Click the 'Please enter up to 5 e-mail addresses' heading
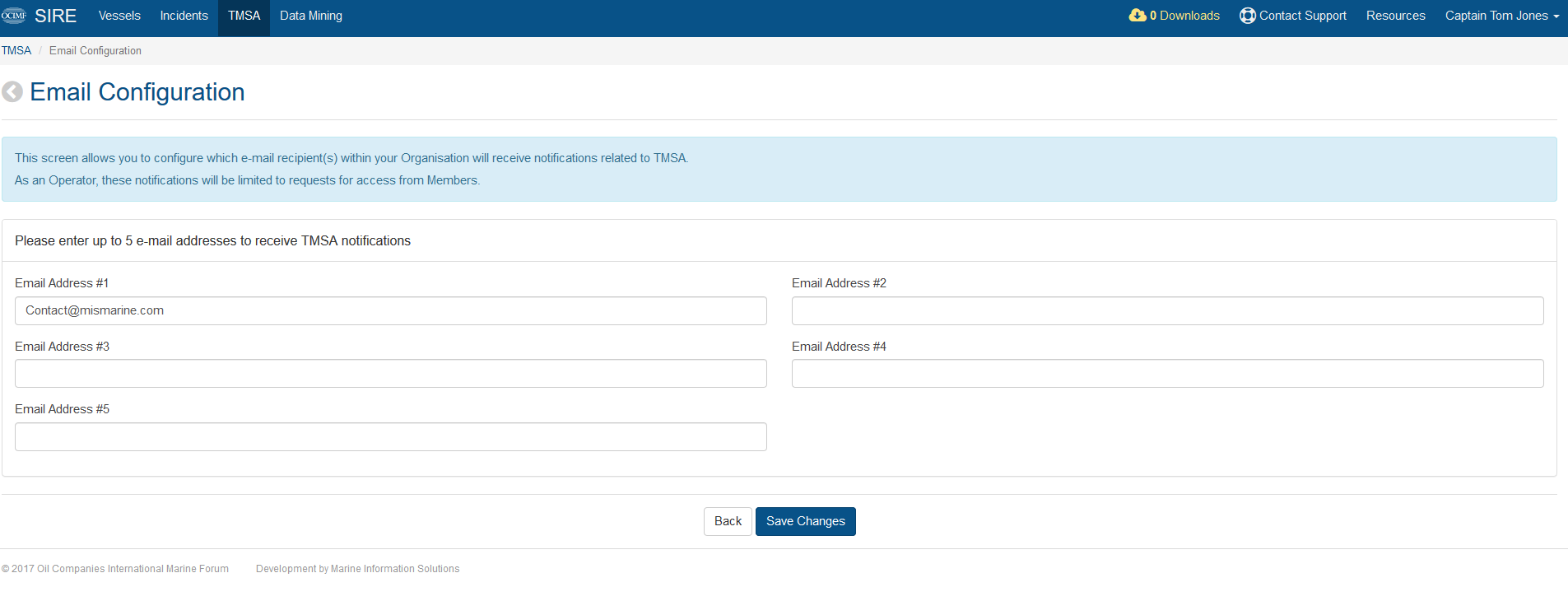The width and height of the screenshot is (1568, 615). 212,240
